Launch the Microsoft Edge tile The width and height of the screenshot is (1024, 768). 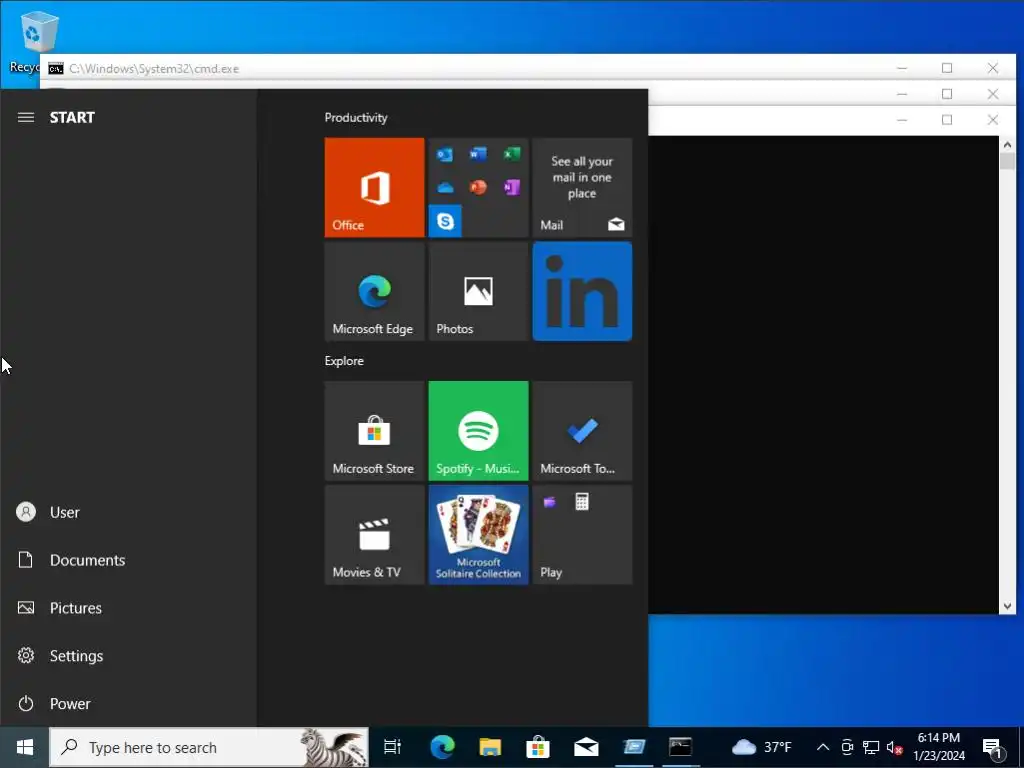pos(374,291)
